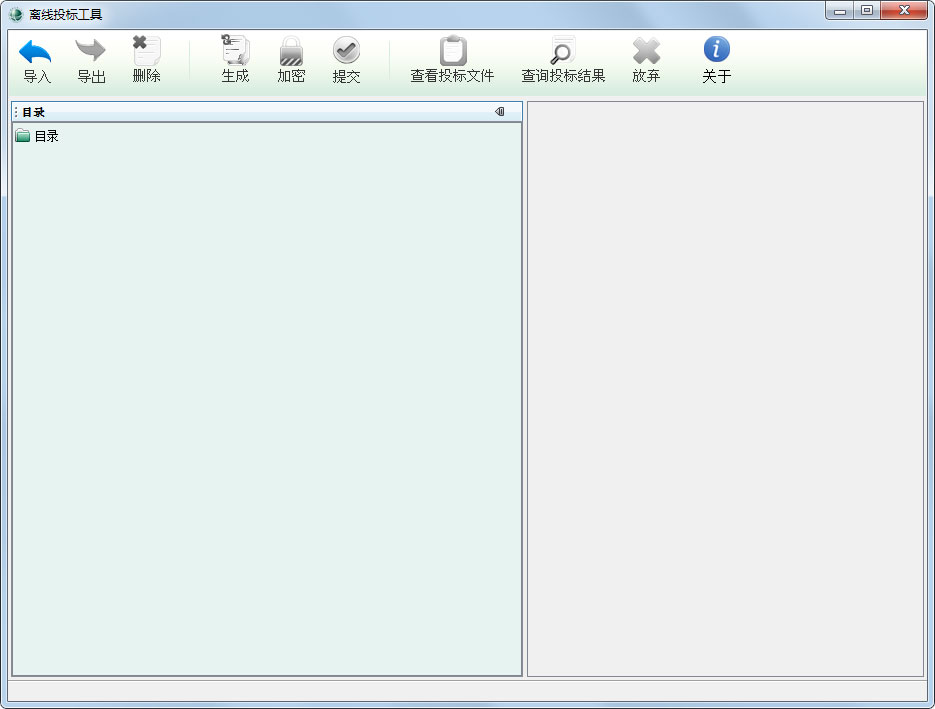This screenshot has height=709, width=935.
Task: Click the 删除 delete document icon
Action: click(x=147, y=51)
